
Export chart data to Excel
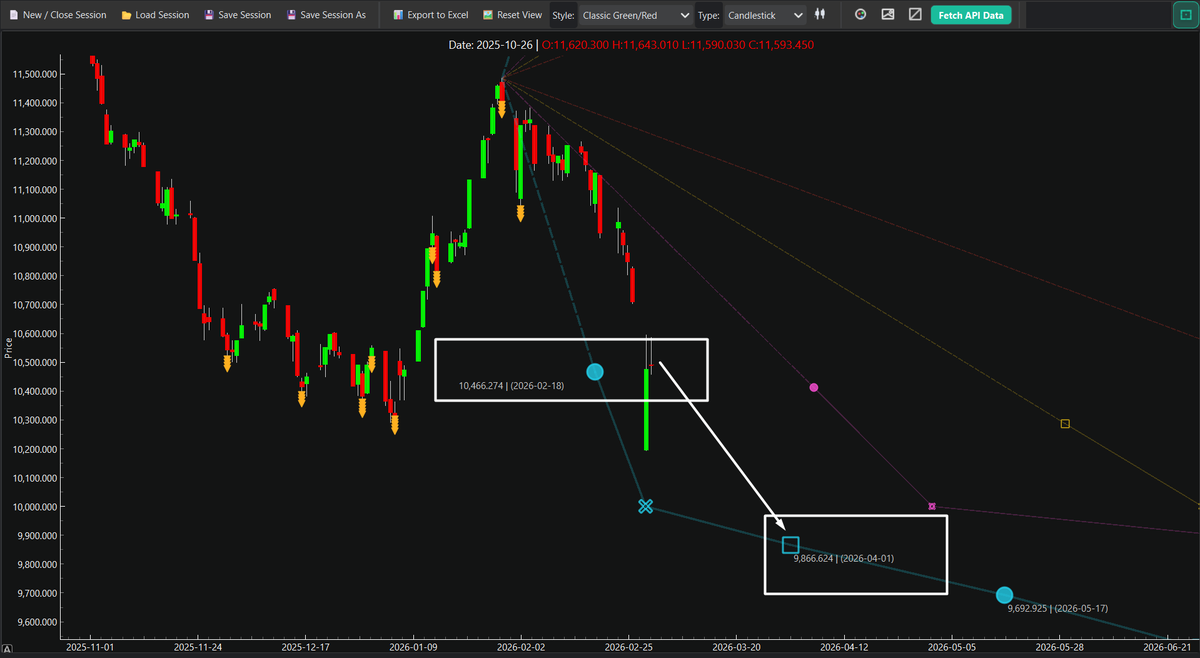[431, 15]
